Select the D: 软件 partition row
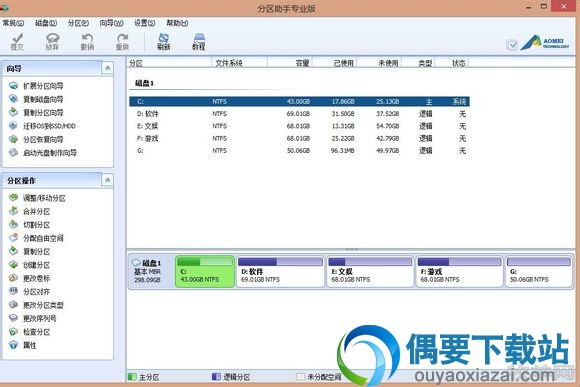The height and width of the screenshot is (387, 580). 299,114
